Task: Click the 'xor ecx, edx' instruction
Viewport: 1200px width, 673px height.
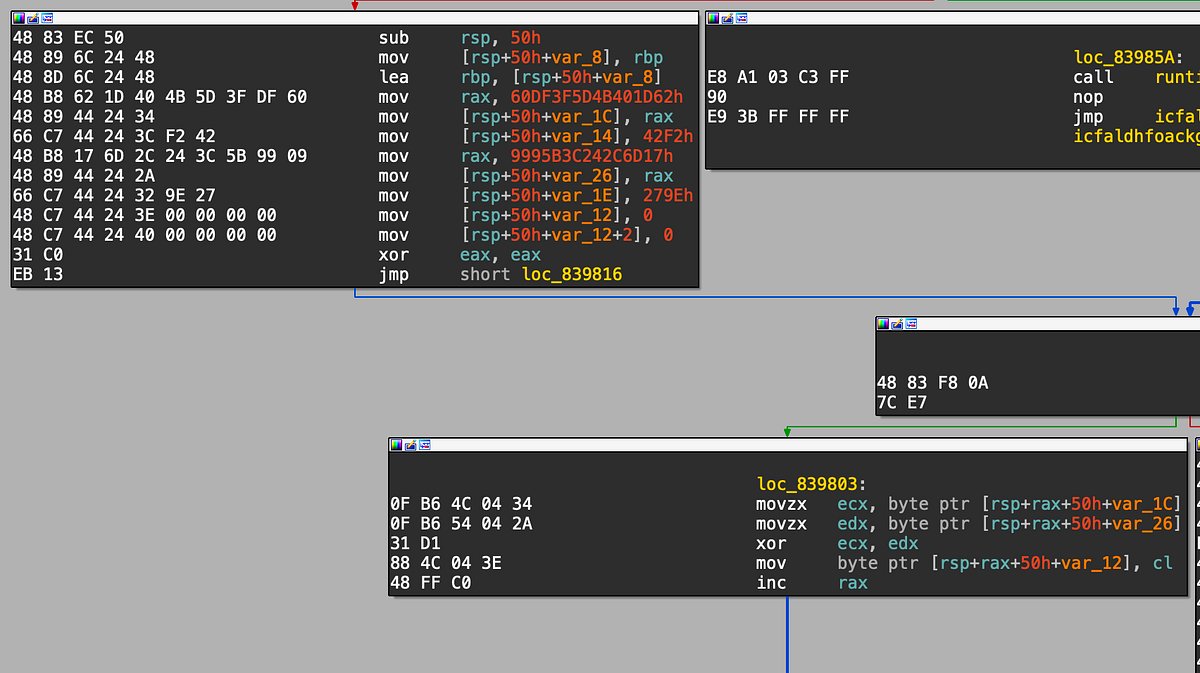Action: click(837, 544)
